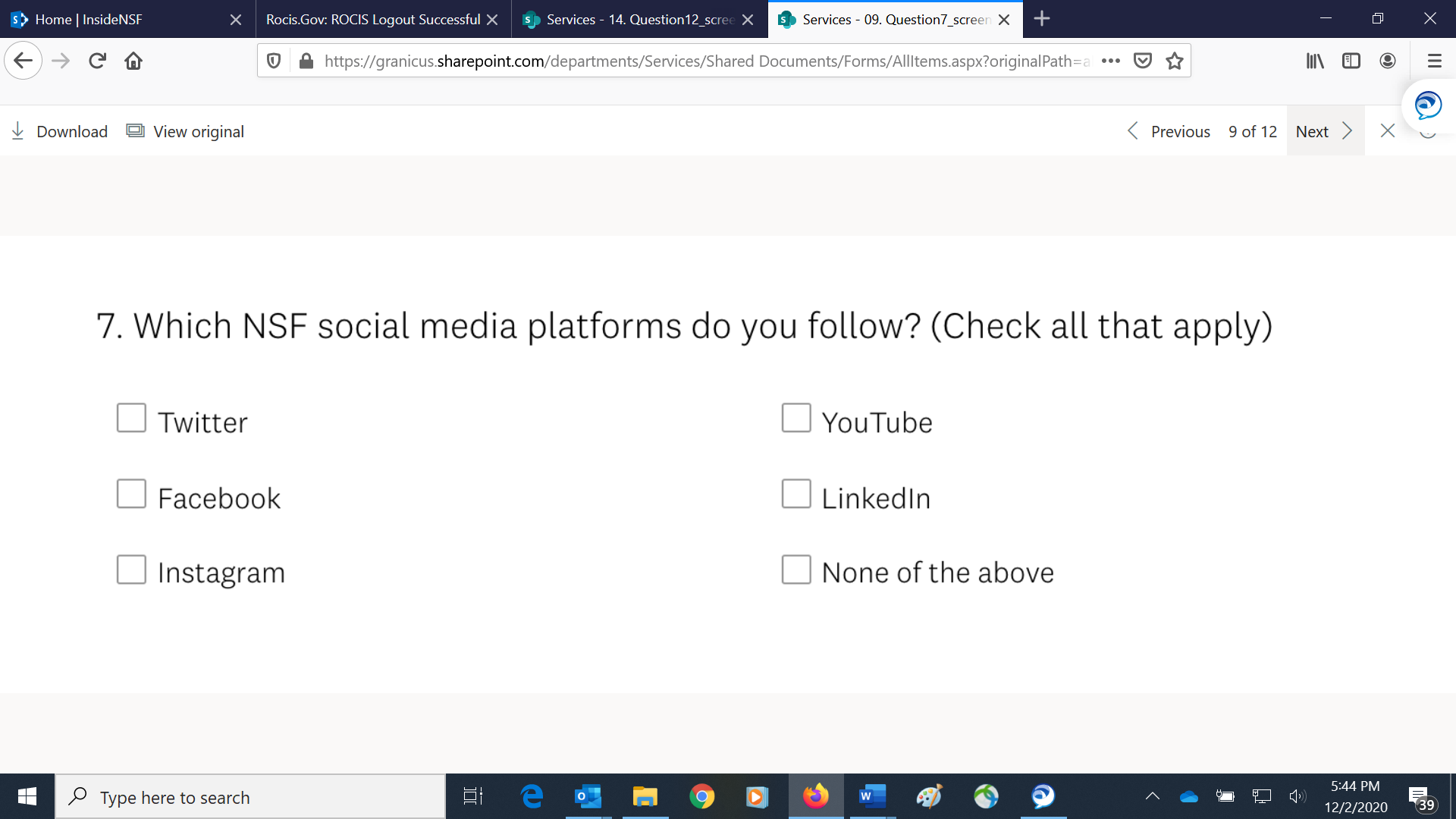Open Word from the taskbar
Screen dimensions: 1456x819
(x=872, y=796)
